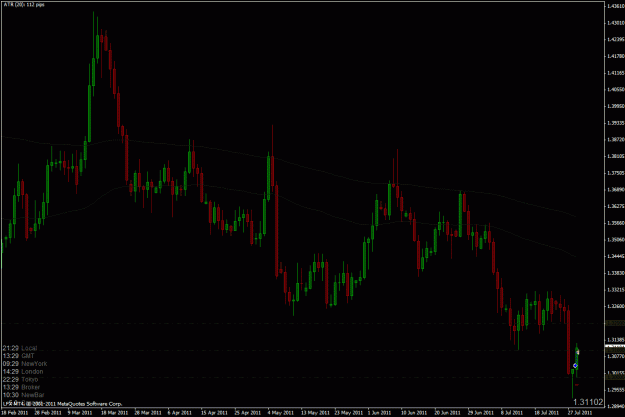Click the 1.40550 price scale label

tap(615, 90)
